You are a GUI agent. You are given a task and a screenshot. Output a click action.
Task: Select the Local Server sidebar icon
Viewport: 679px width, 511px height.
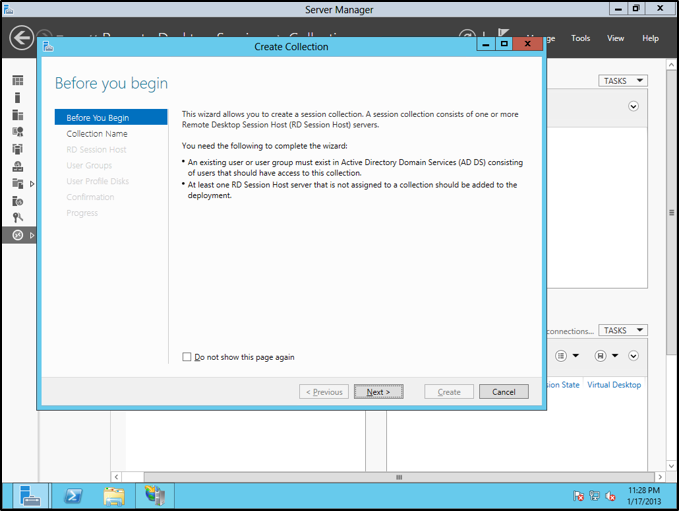[x=17, y=98]
